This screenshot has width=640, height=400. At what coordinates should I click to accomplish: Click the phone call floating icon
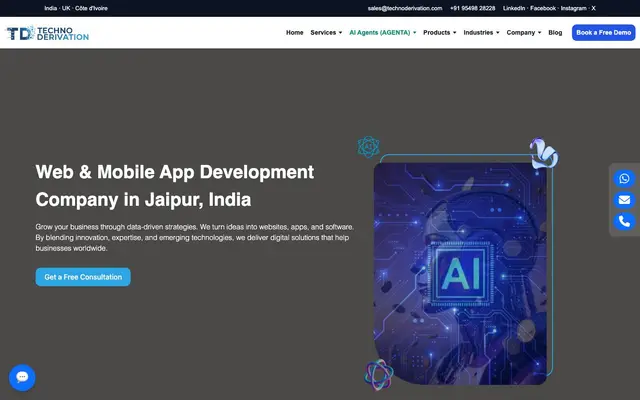click(624, 221)
